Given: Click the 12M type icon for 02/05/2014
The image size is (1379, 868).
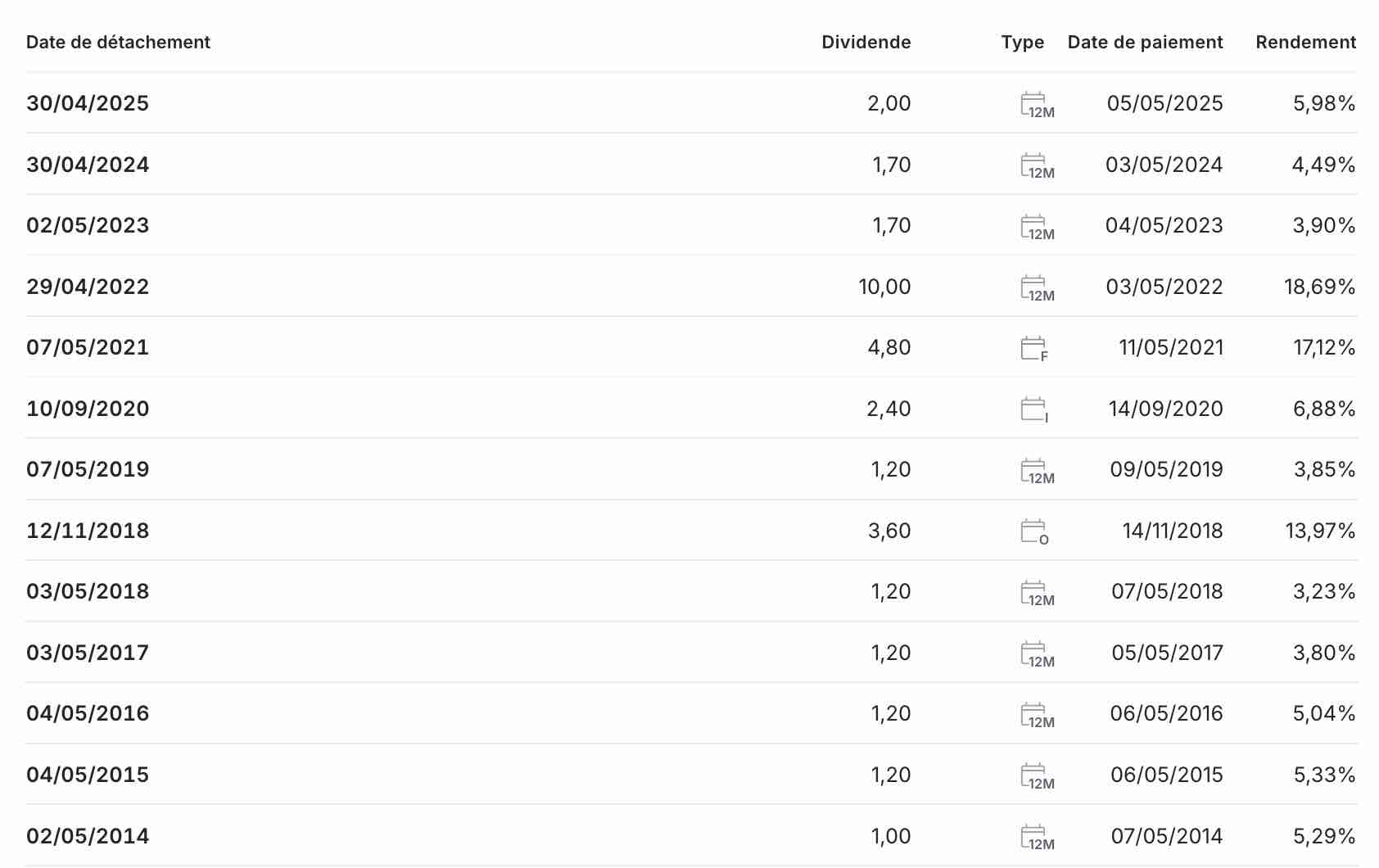Looking at the screenshot, I should coord(1037,837).
